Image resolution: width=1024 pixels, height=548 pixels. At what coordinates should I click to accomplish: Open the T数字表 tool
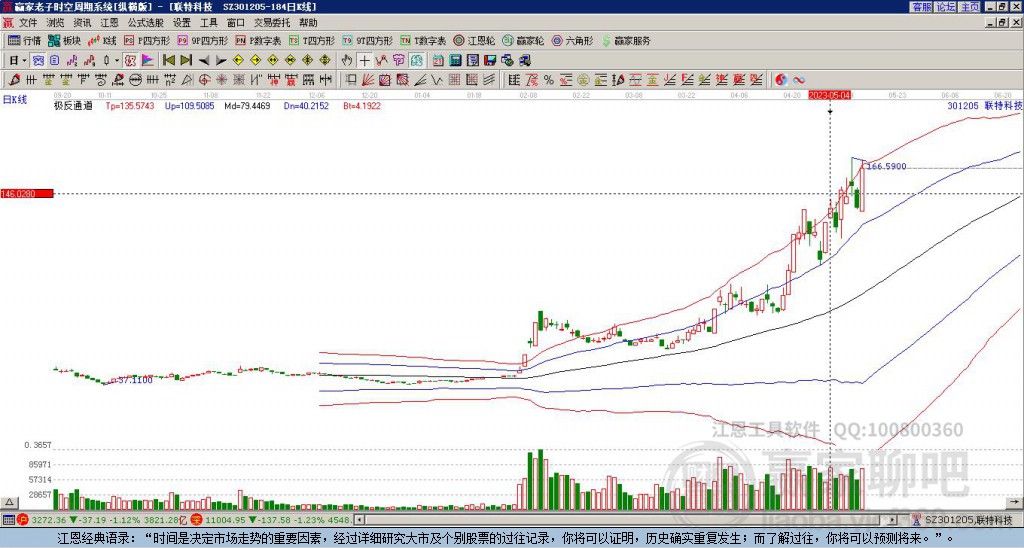[423, 40]
